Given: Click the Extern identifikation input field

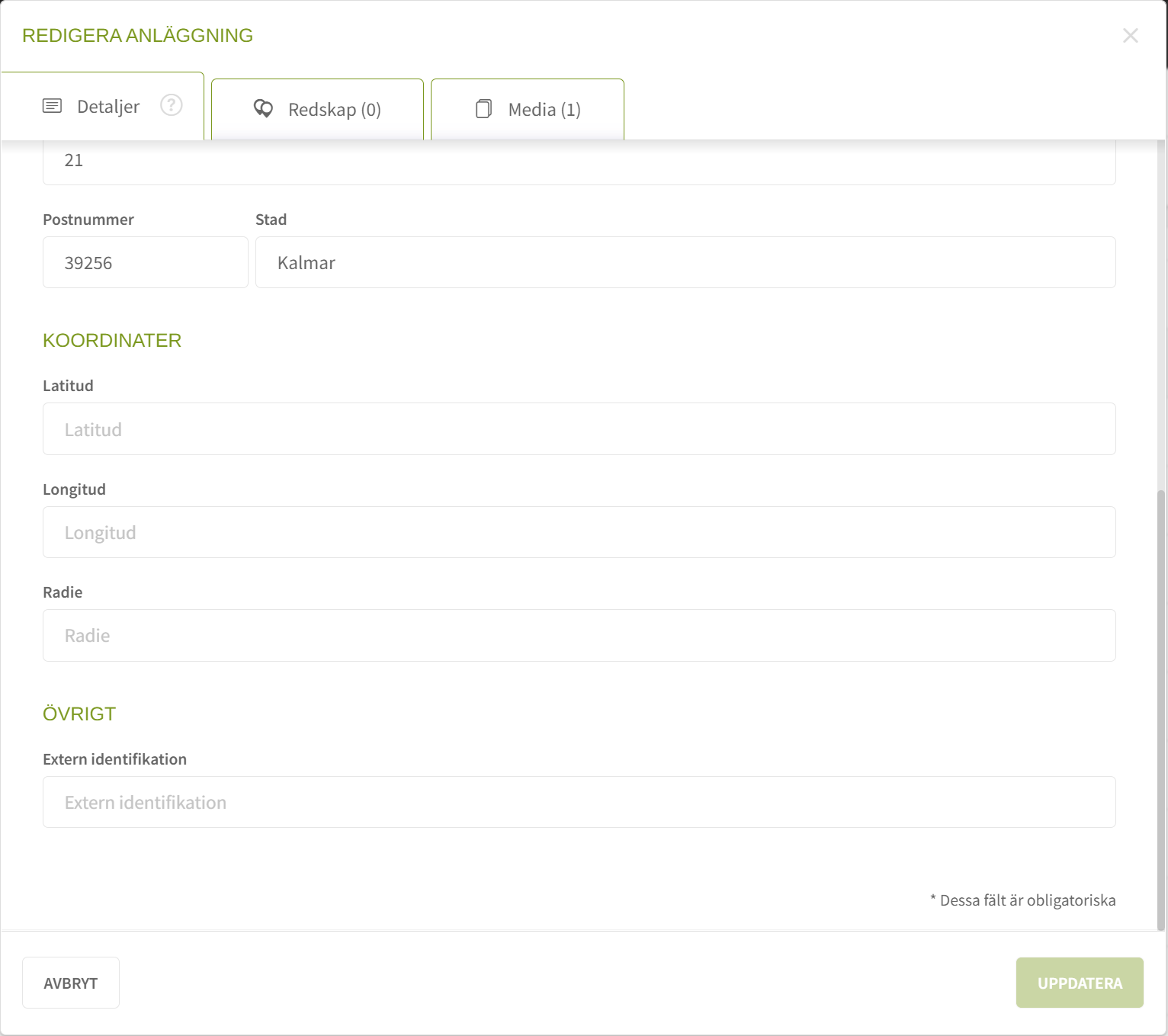Looking at the screenshot, I should point(579,802).
